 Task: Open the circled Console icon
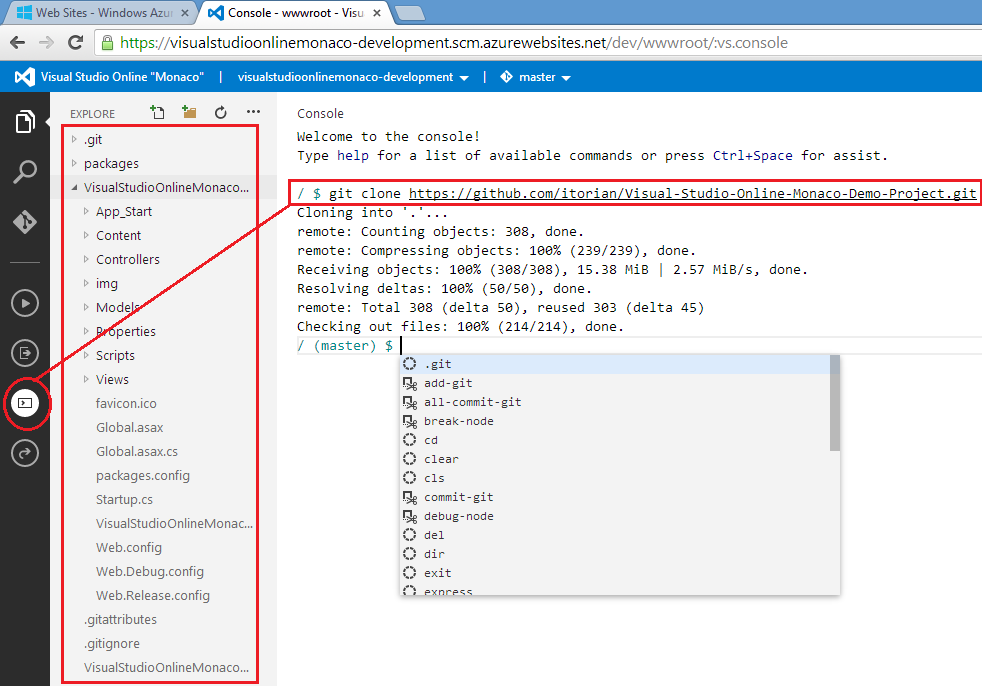point(24,404)
